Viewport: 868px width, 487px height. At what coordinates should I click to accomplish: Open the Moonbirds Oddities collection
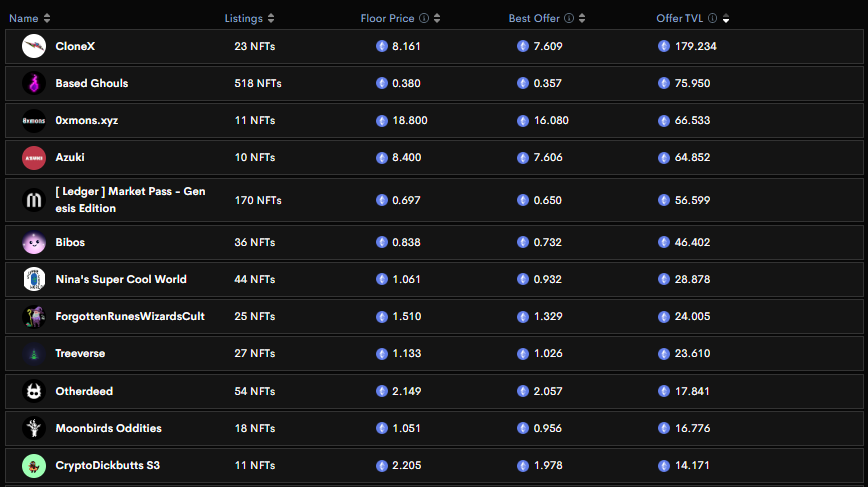[x=108, y=428]
